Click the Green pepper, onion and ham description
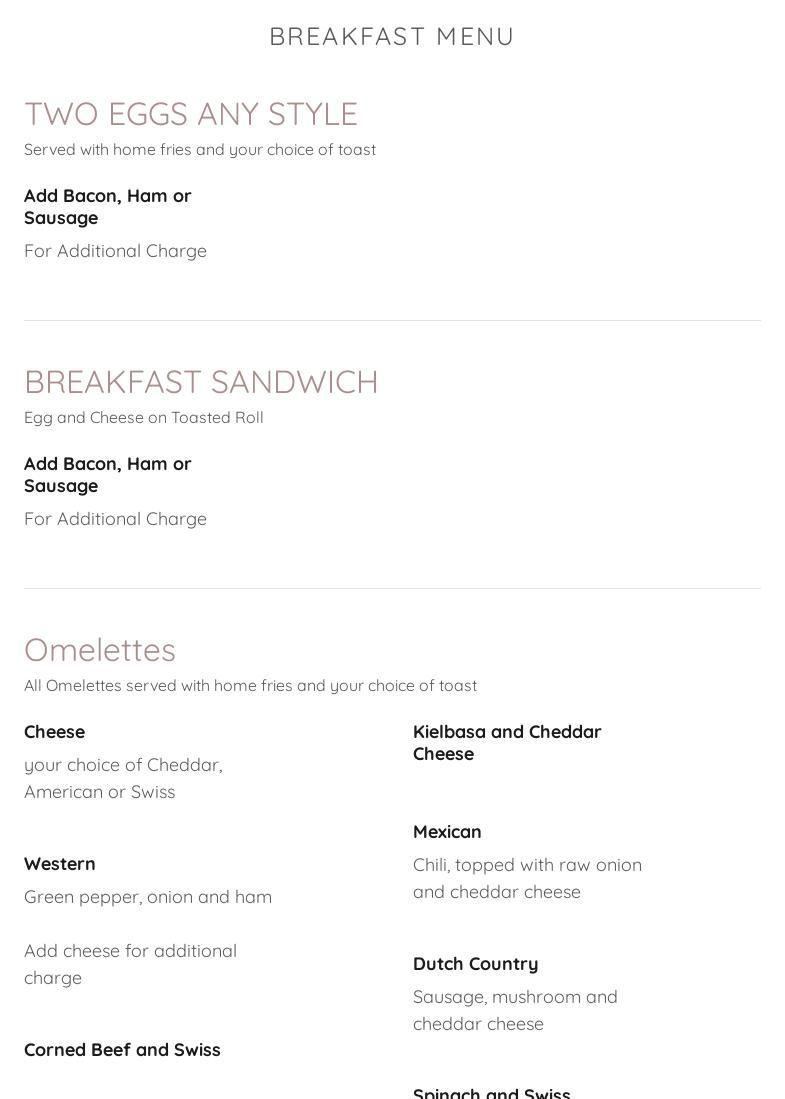Image resolution: width=785 pixels, height=1099 pixels. pyautogui.click(x=148, y=897)
